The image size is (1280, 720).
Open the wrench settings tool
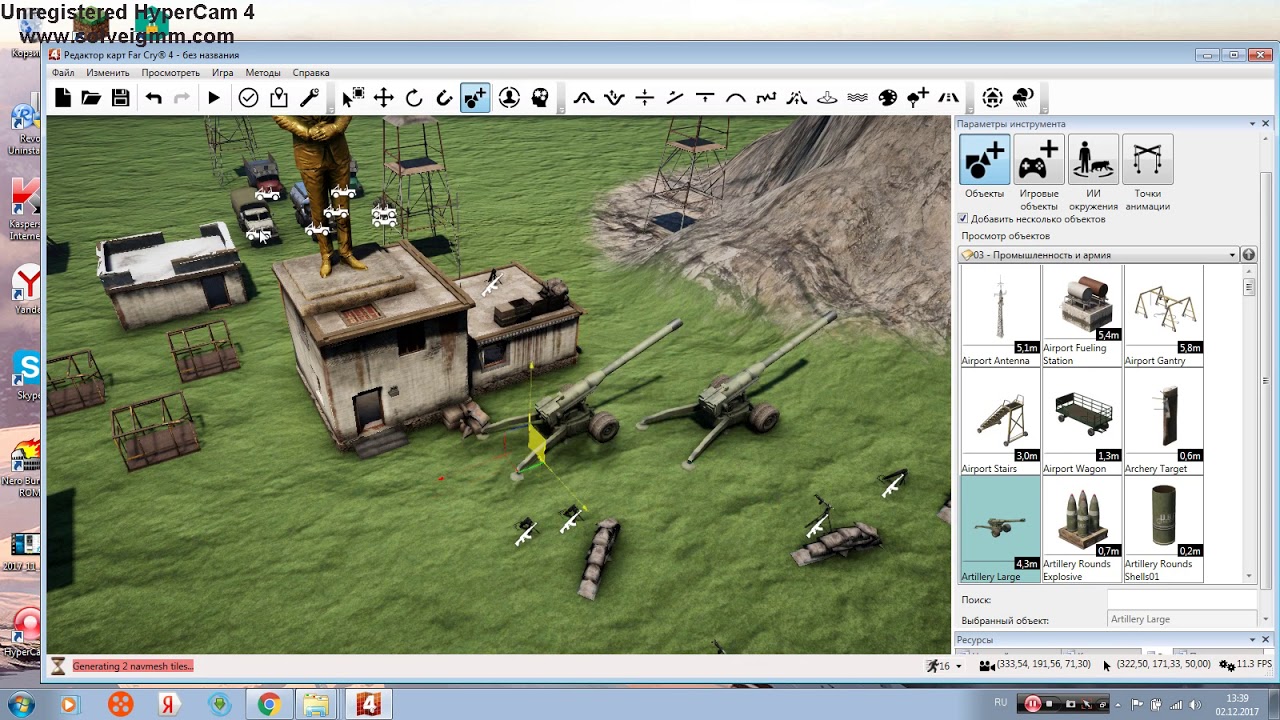tap(309, 97)
